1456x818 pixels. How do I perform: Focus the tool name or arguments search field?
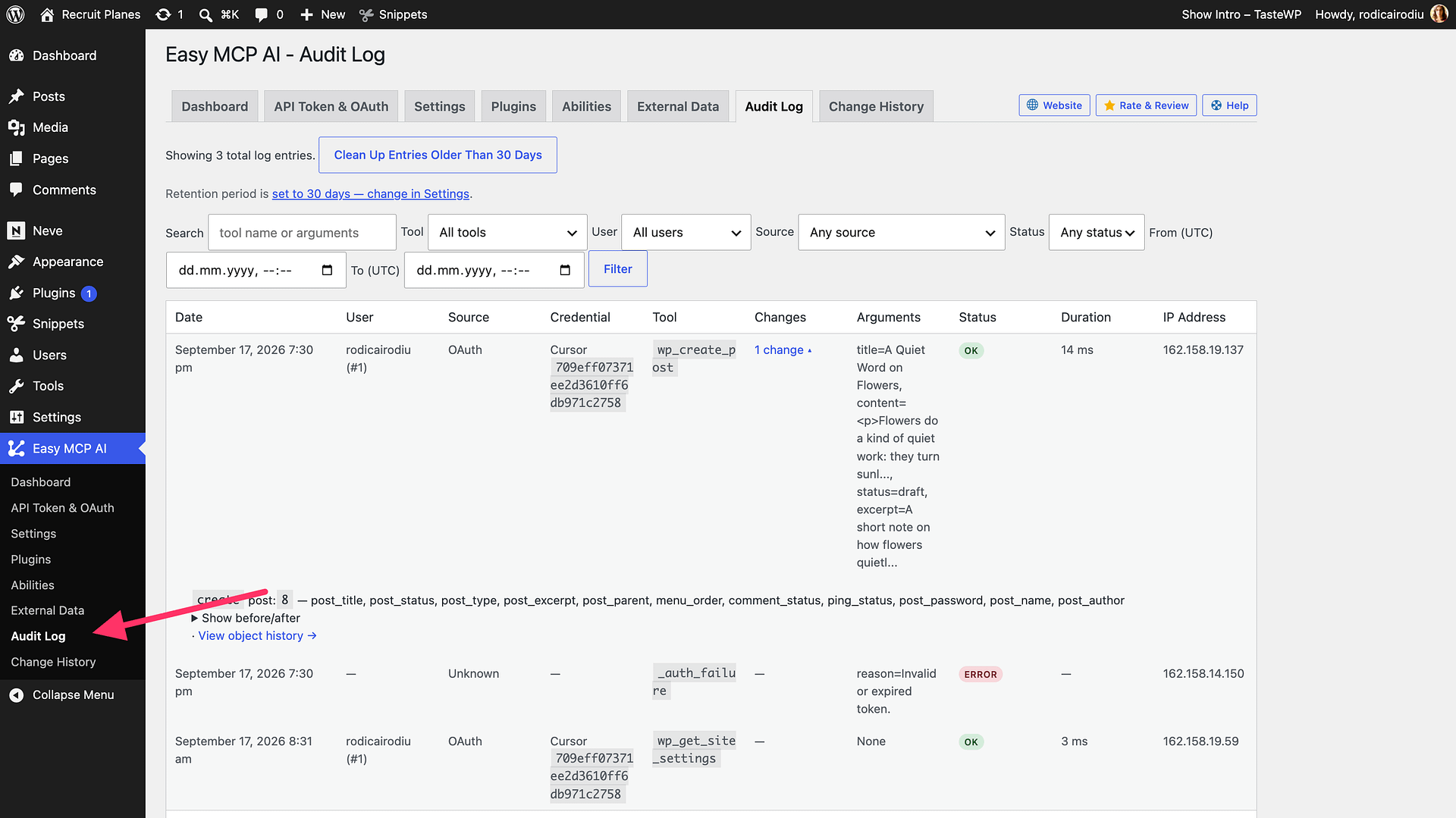(x=302, y=233)
